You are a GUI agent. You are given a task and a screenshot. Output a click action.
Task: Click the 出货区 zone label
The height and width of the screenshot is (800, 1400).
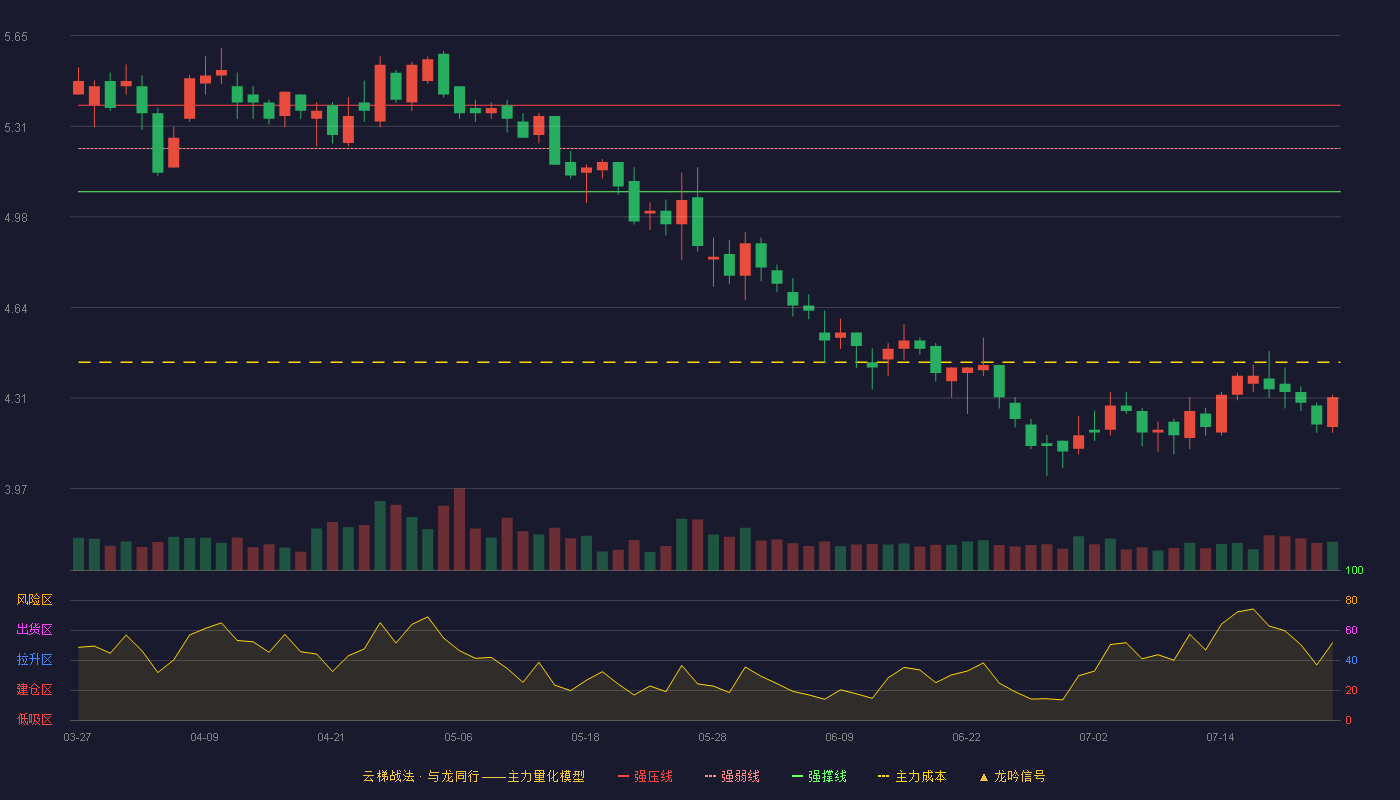click(x=34, y=630)
